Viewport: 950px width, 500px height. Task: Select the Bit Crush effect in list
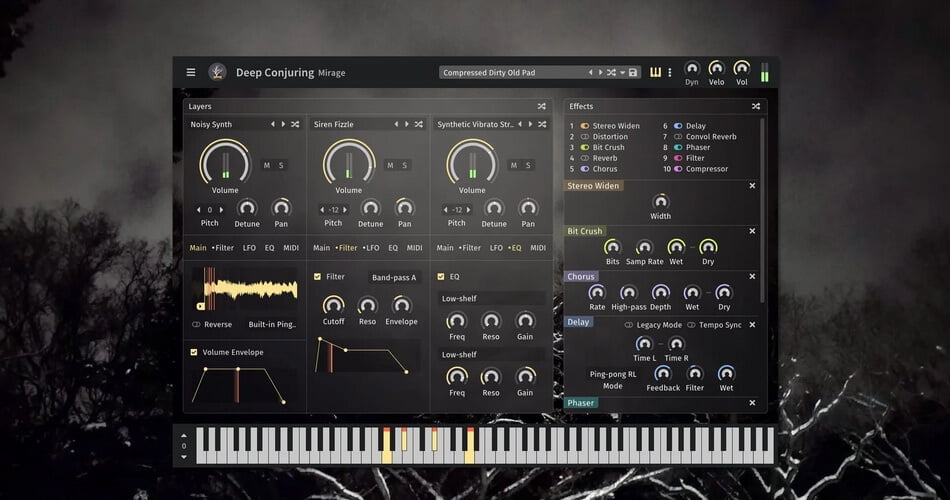point(608,147)
